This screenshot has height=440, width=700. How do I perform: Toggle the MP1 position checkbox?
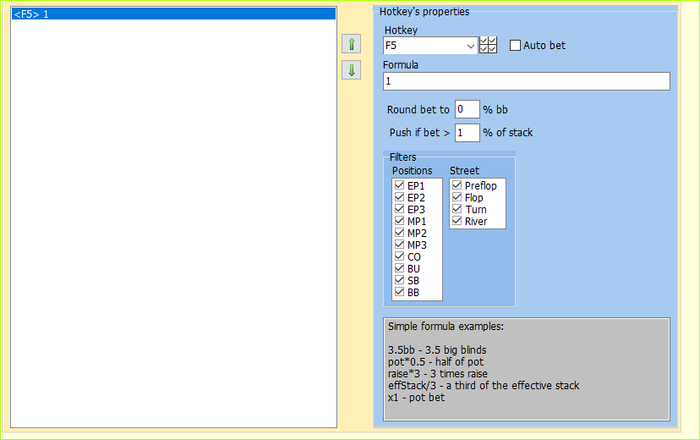tap(400, 221)
